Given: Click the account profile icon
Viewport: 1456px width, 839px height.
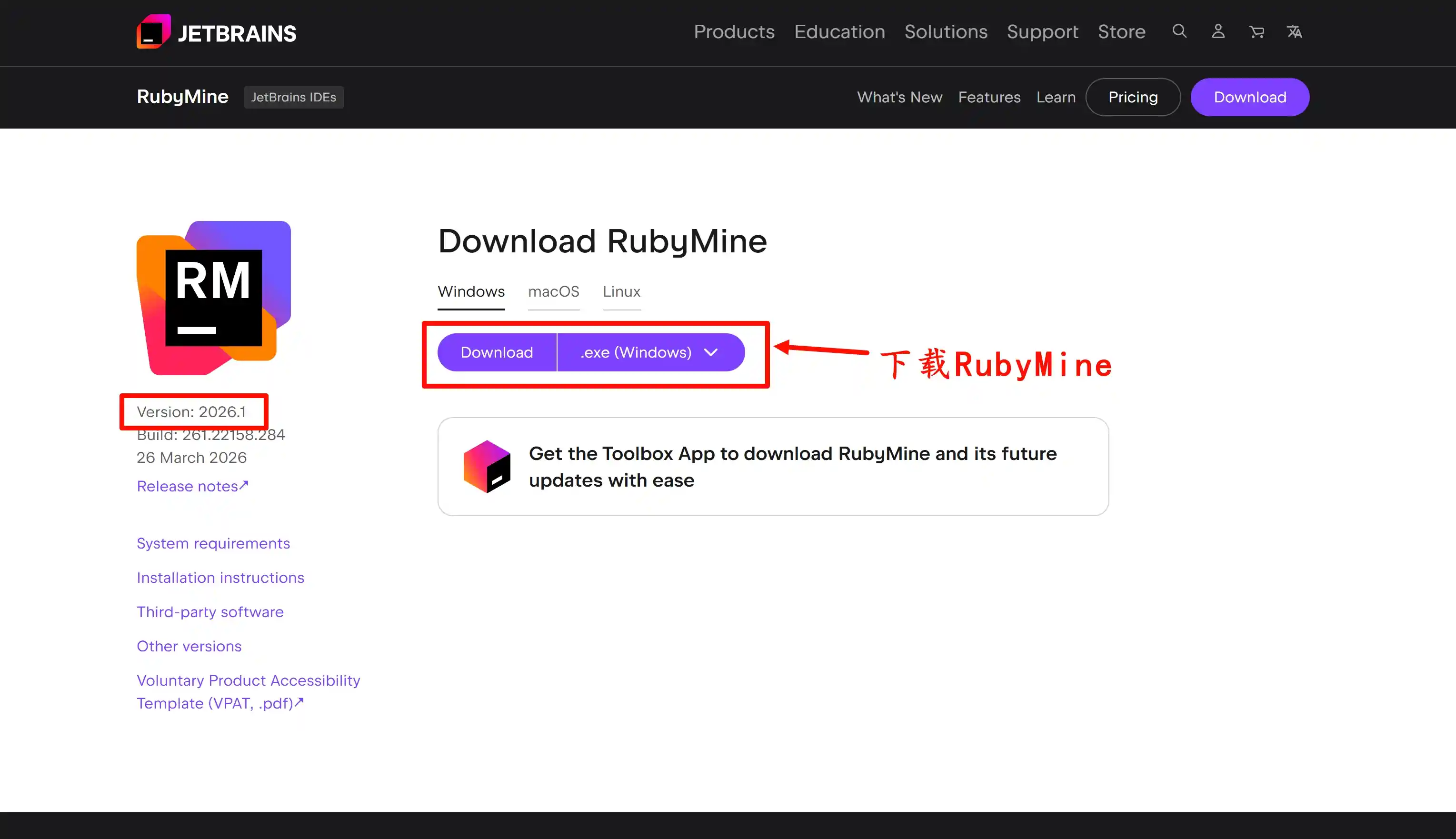Looking at the screenshot, I should click(x=1217, y=32).
